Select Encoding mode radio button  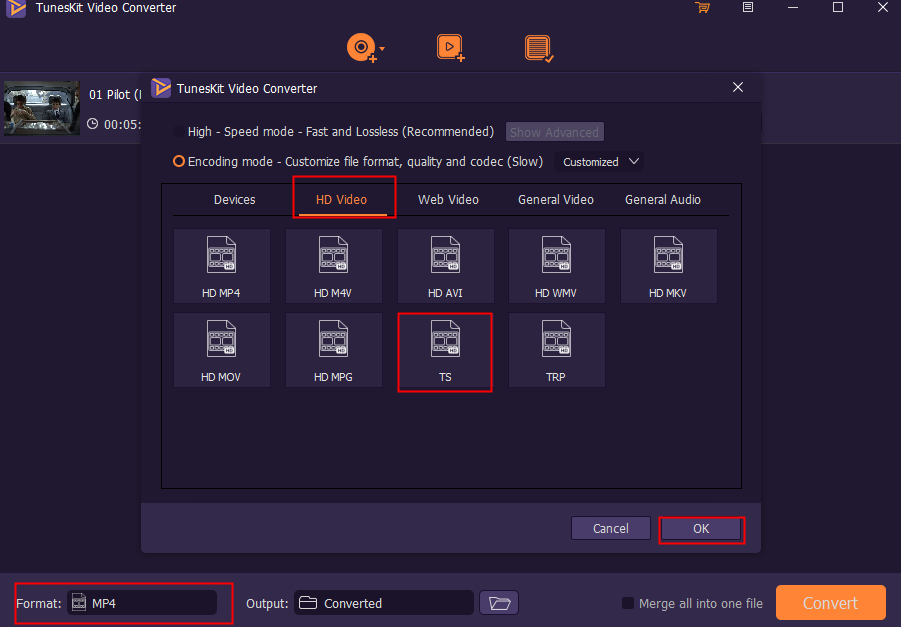[x=179, y=161]
